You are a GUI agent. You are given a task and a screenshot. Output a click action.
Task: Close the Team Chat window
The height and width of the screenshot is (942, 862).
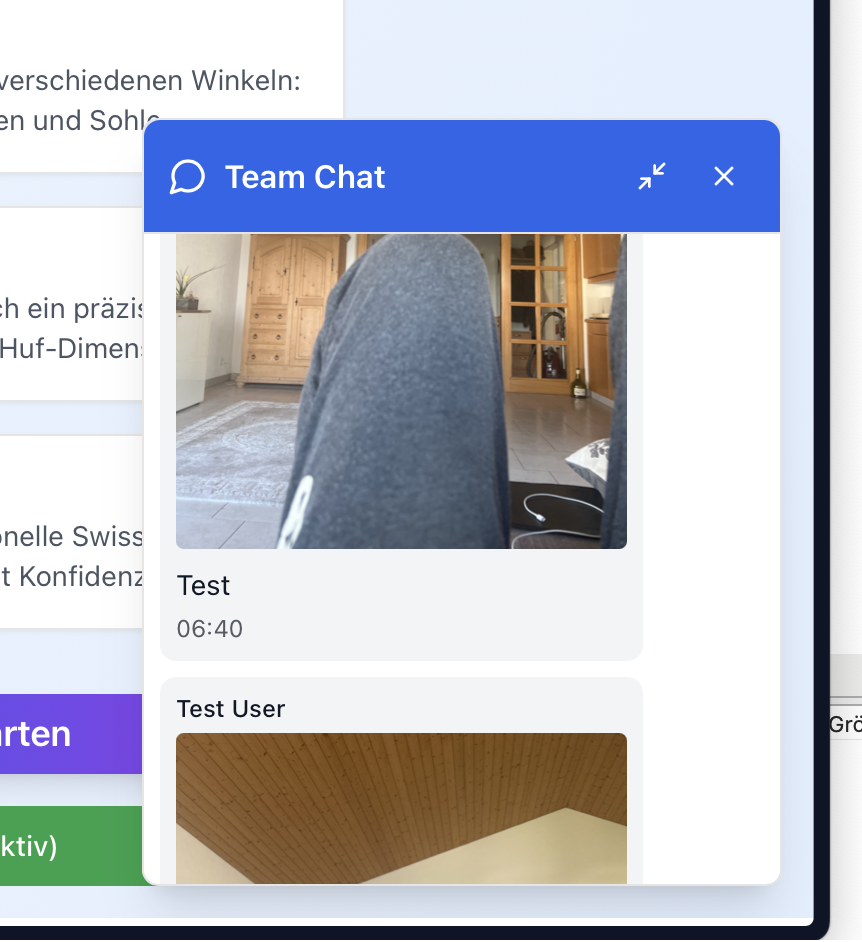tap(724, 177)
